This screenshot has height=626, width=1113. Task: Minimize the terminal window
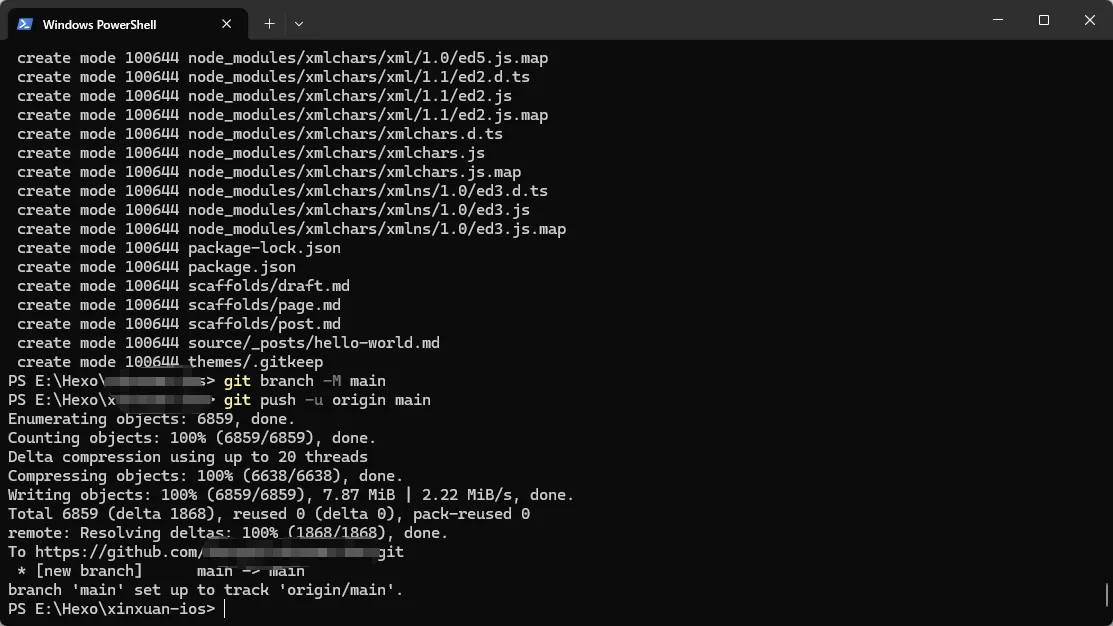pyautogui.click(x=997, y=20)
